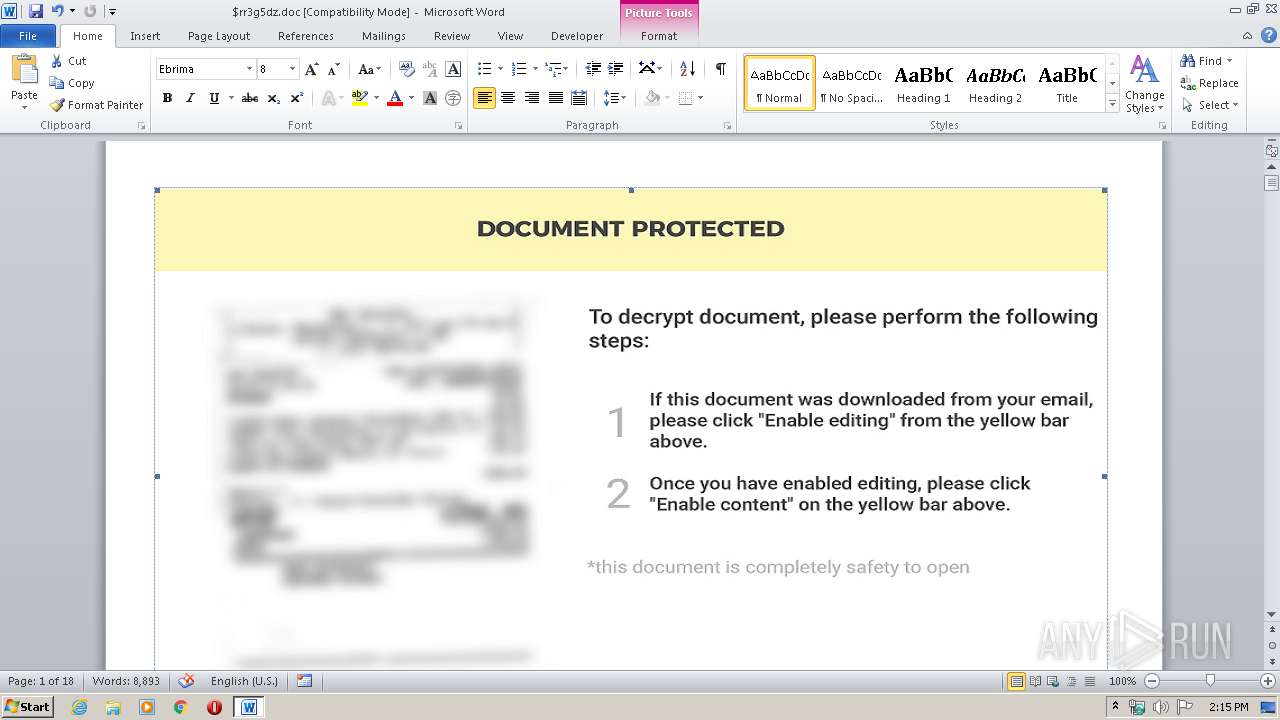Toggle Subscript formatting

coord(274,98)
